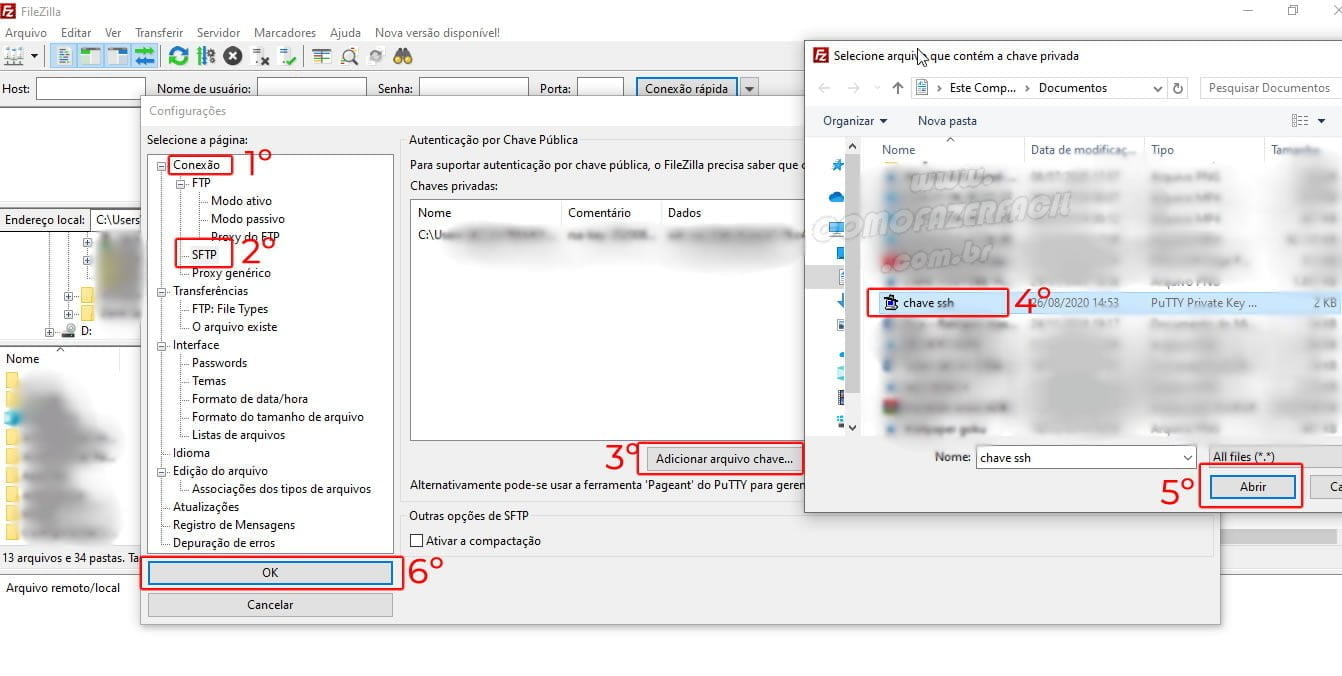Image resolution: width=1342 pixels, height=676 pixels.
Task: Toggle processing of the transfer queue
Action: pos(207,55)
